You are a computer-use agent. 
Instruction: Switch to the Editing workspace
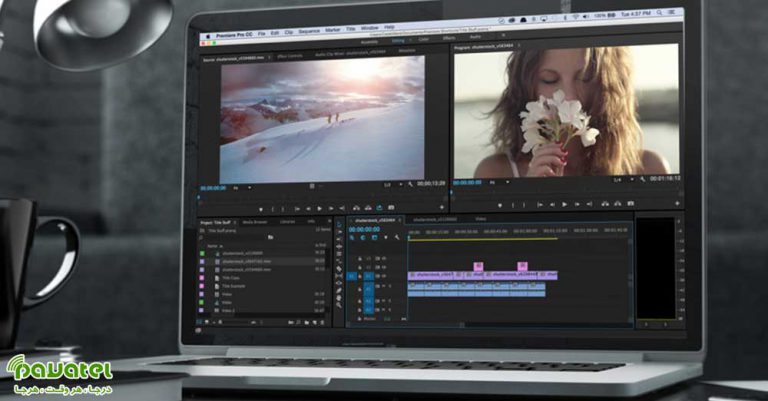pyautogui.click(x=398, y=41)
